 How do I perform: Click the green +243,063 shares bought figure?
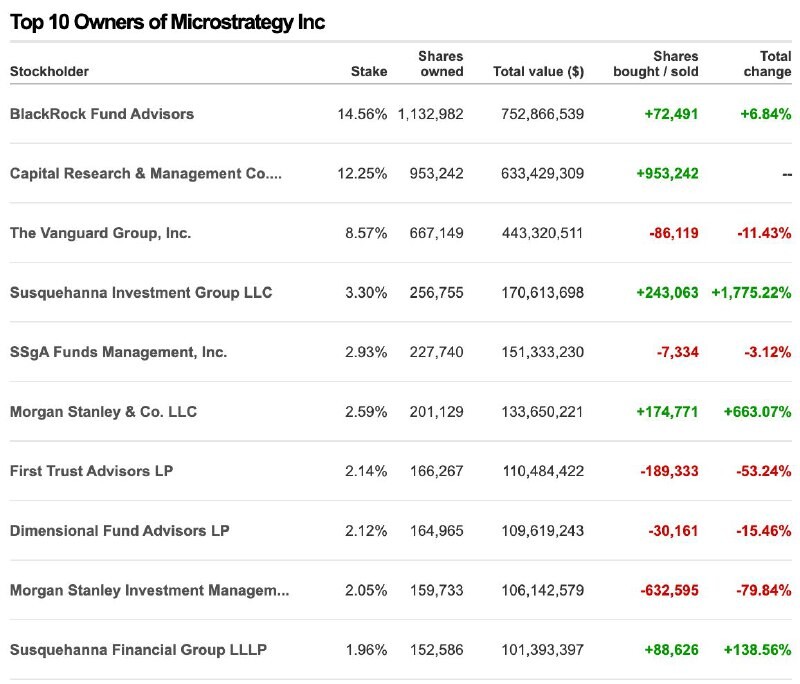point(667,292)
